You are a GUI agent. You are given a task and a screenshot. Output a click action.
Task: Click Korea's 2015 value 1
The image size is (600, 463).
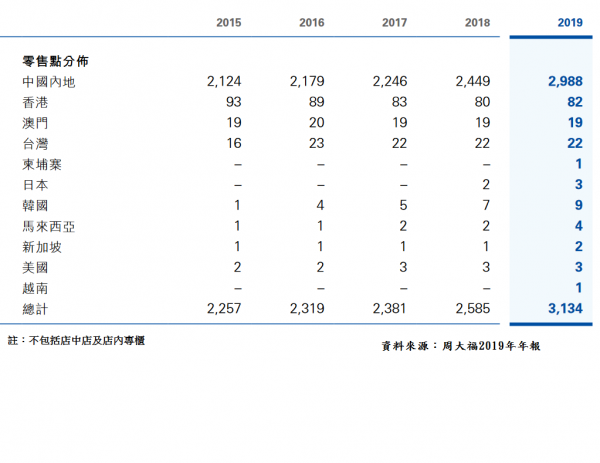[238, 205]
